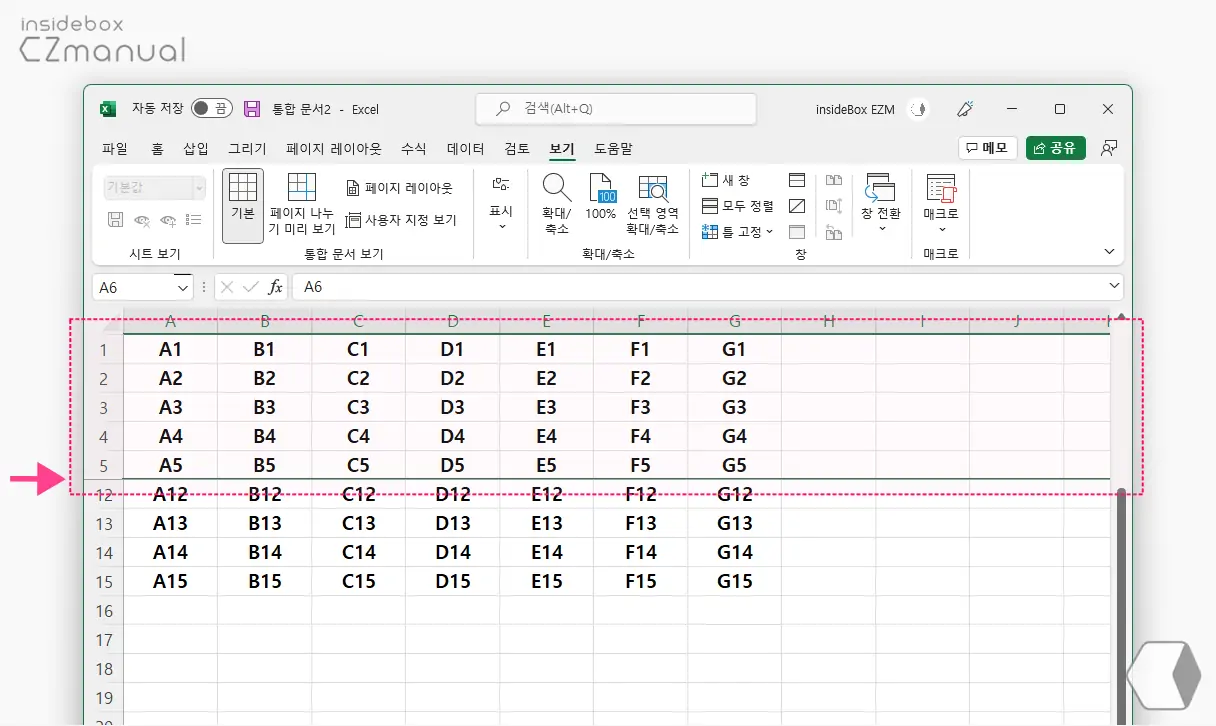This screenshot has height=726, width=1216.
Task: Click the exit sheet view eye icon
Action: coord(142,220)
